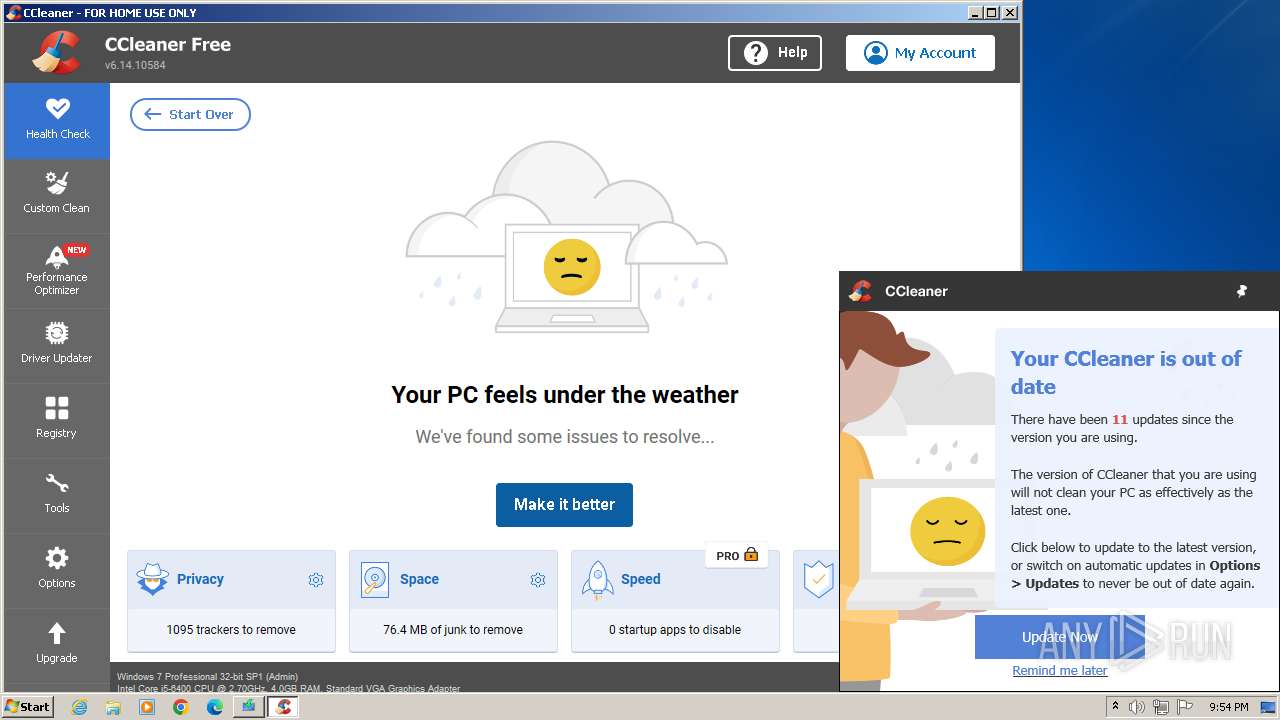Click the 'Your PC feels under the weather' heading
Viewport: 1280px width, 720px height.
564,395
